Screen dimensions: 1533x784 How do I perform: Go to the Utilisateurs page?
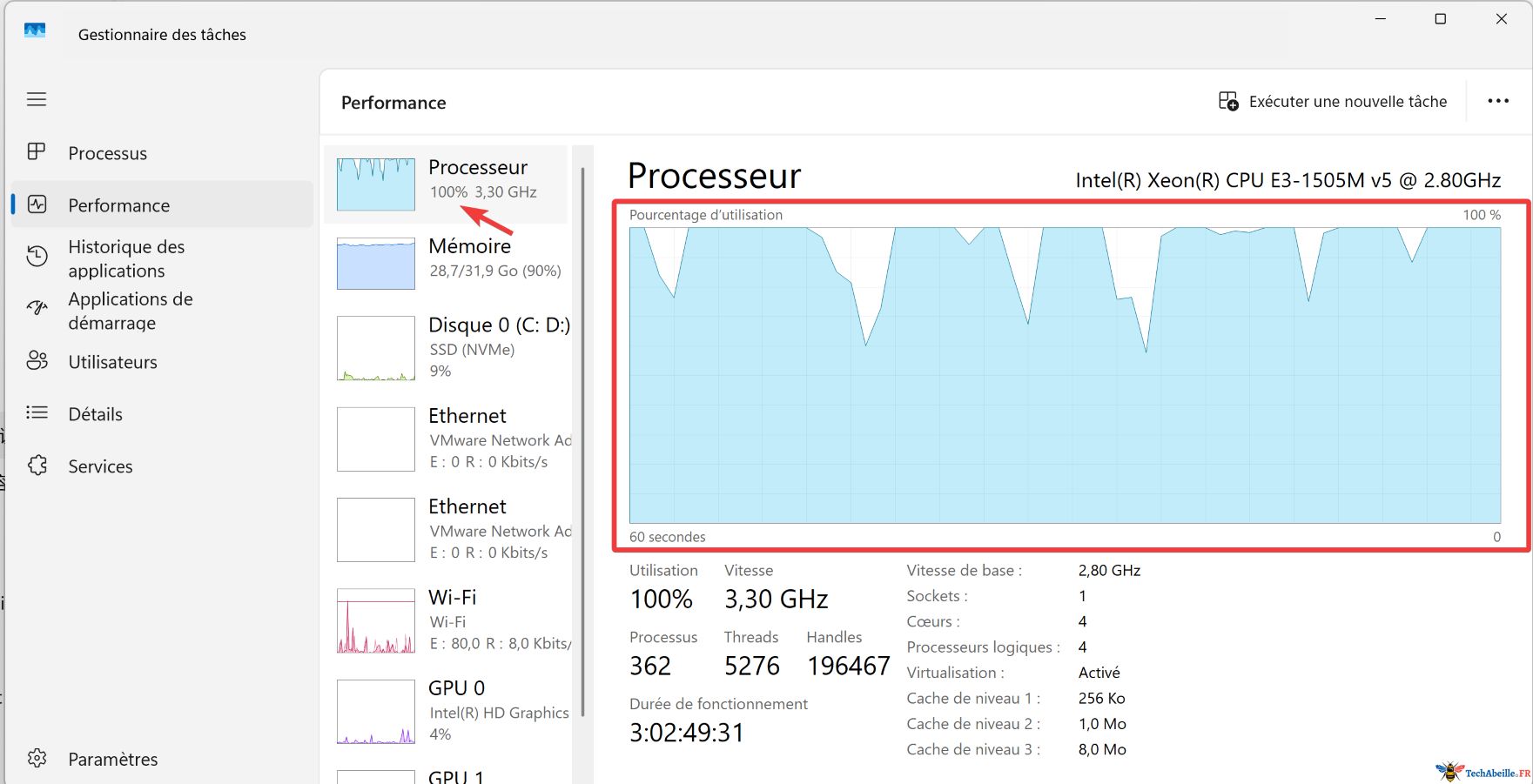pos(113,362)
